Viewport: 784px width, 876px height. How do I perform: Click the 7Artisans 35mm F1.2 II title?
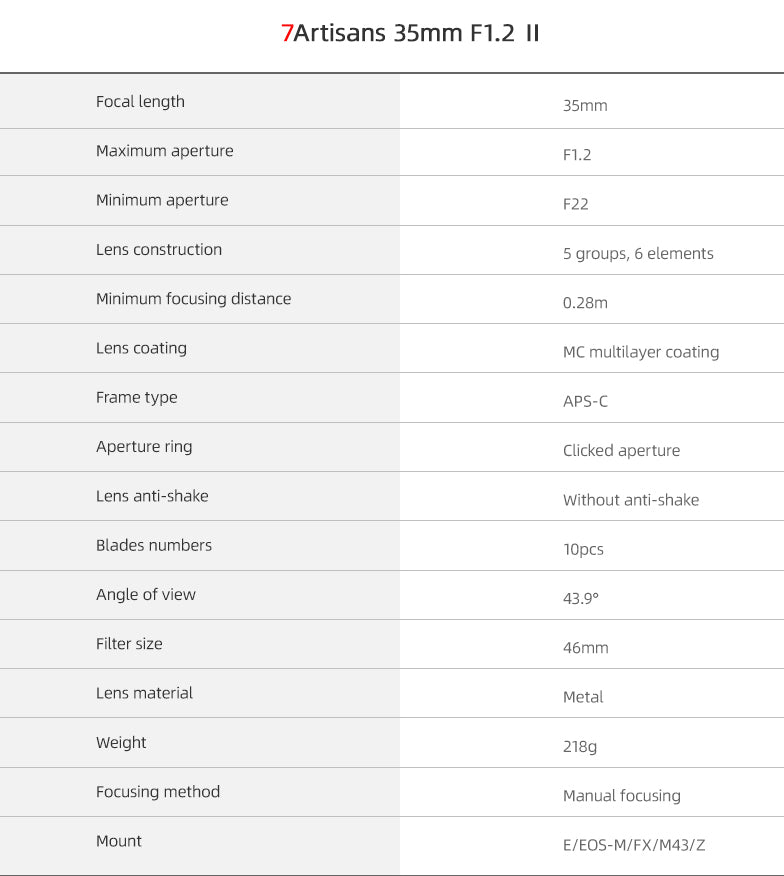[x=410, y=33]
